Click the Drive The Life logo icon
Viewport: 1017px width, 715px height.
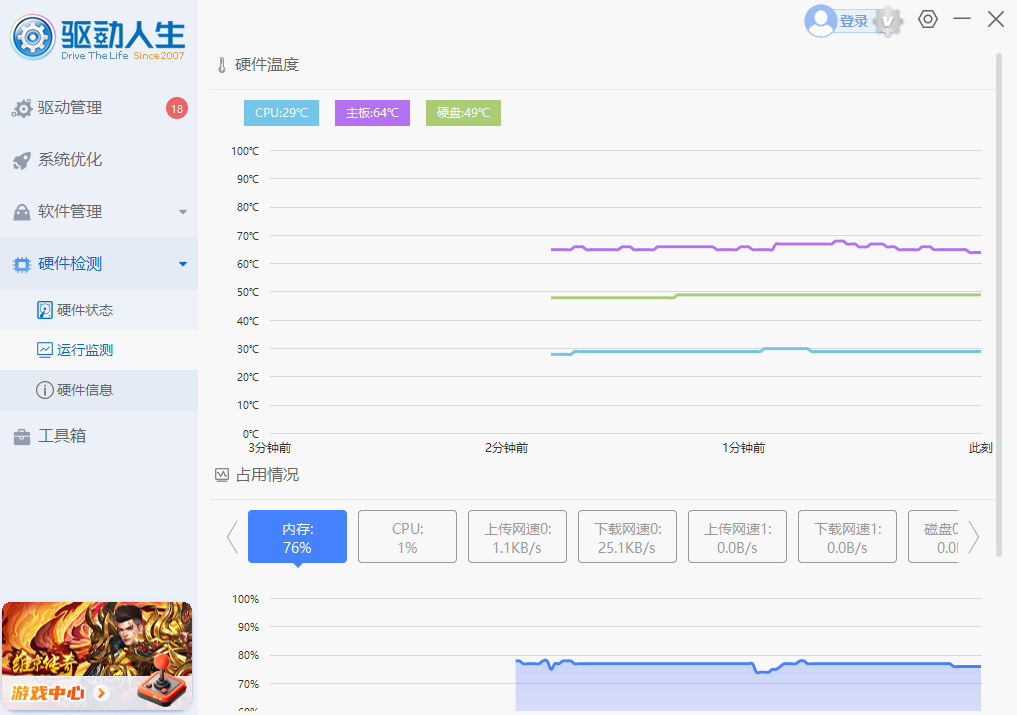[33, 38]
